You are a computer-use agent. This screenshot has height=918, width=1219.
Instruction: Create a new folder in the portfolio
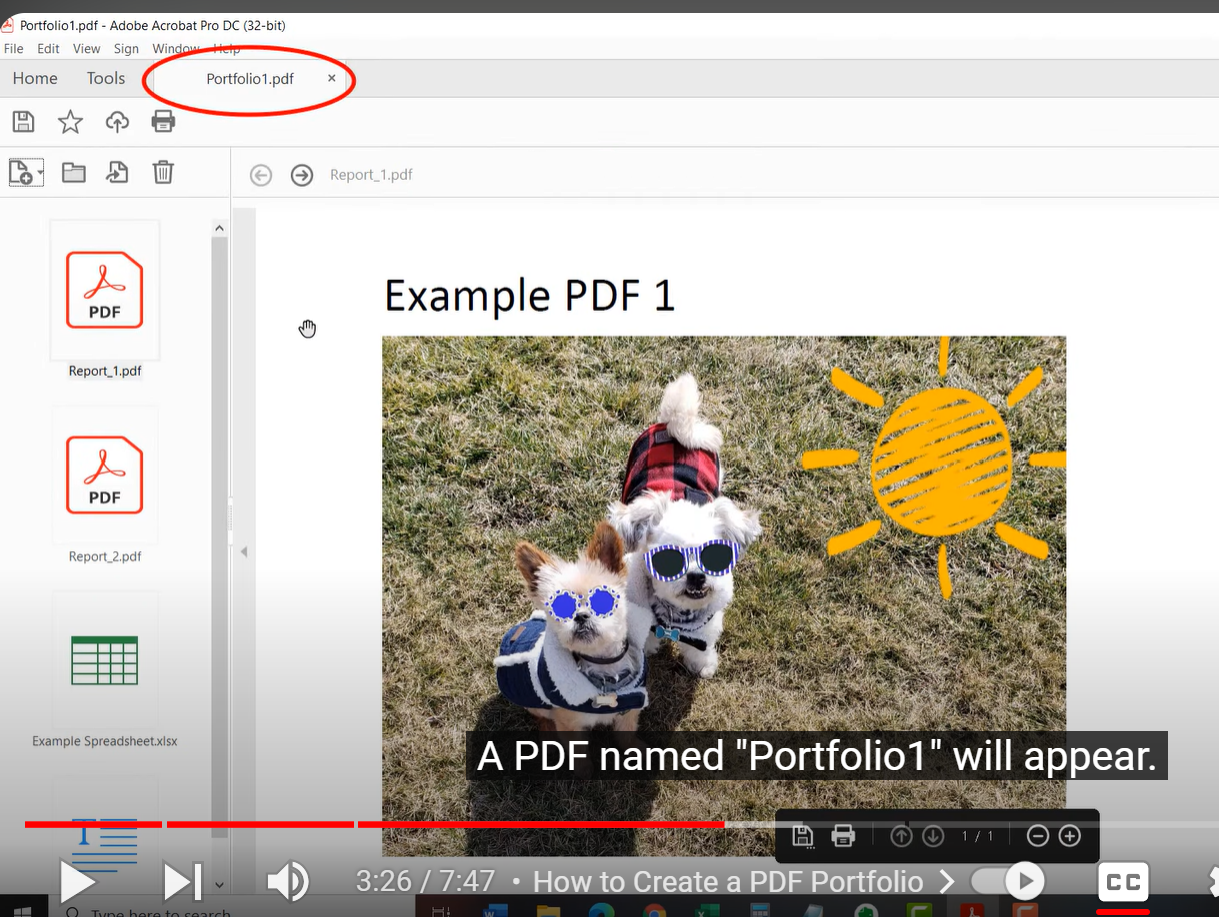click(73, 172)
